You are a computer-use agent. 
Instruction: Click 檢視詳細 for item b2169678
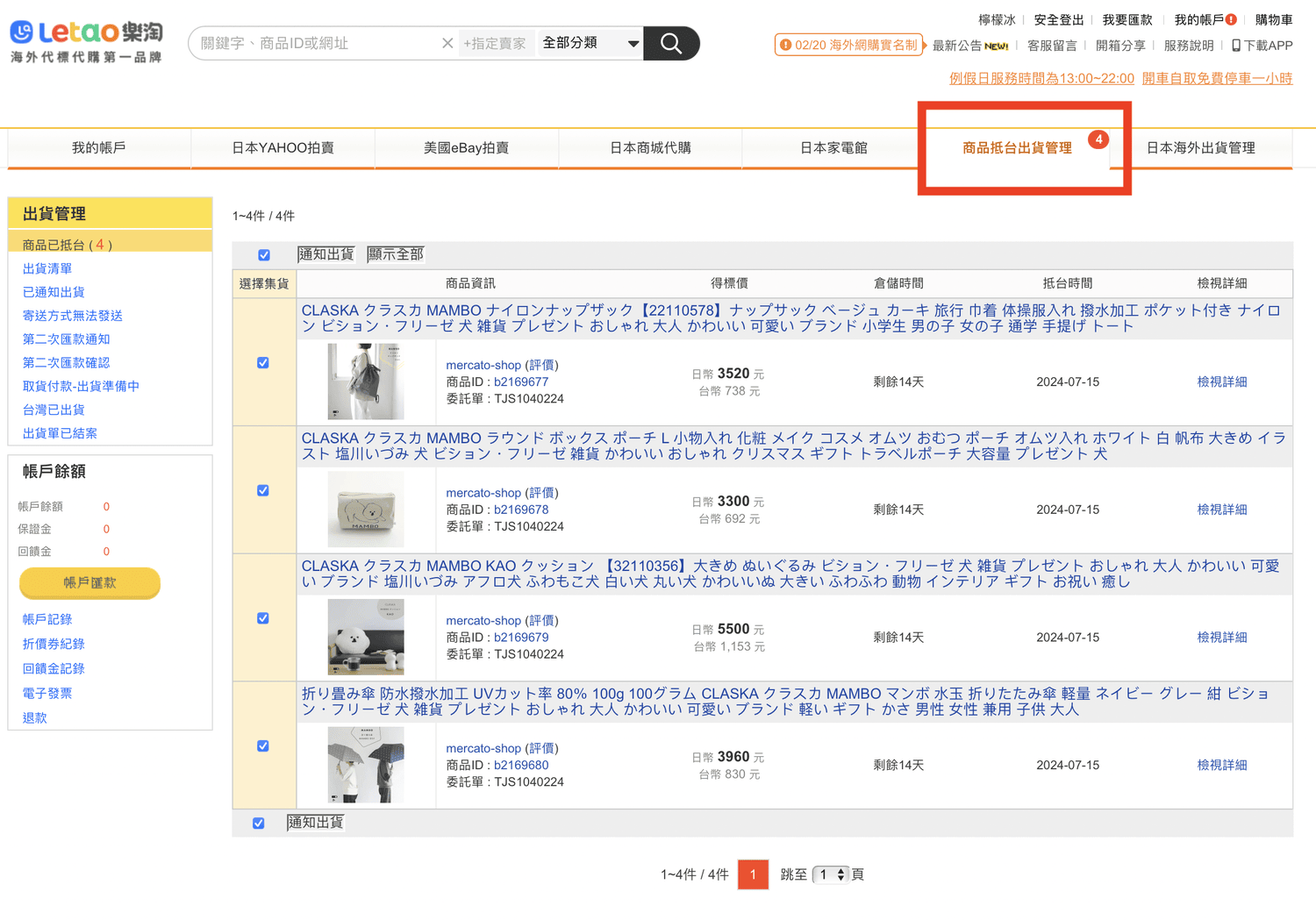tap(1222, 510)
